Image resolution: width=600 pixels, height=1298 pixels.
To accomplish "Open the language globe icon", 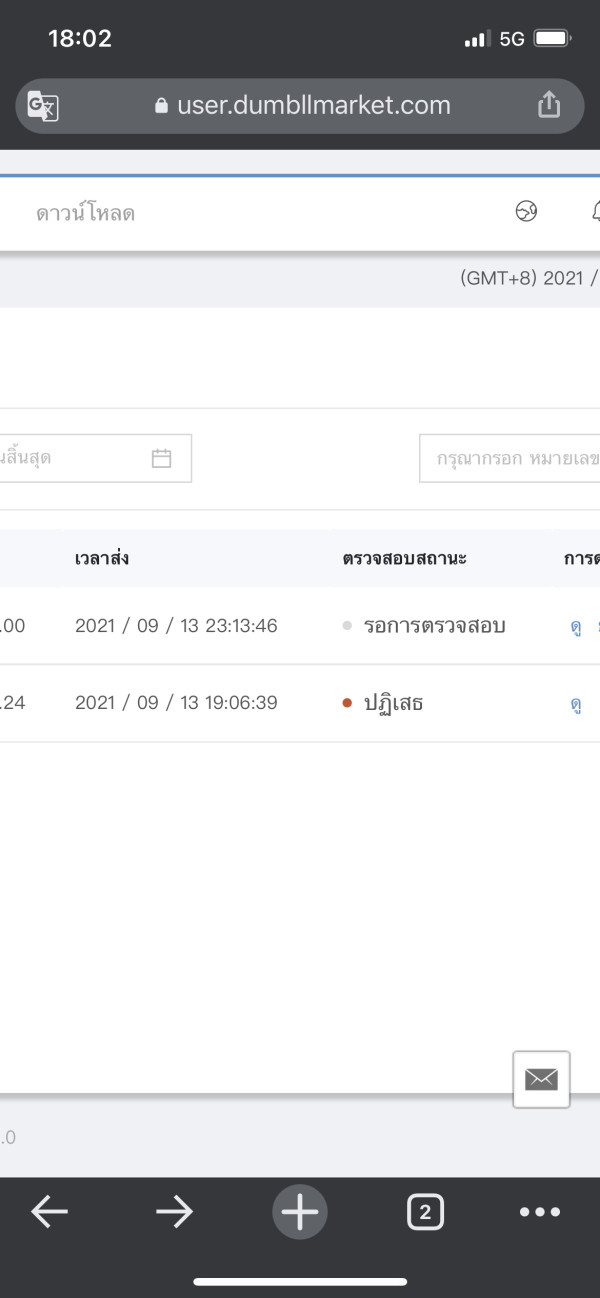I will (526, 211).
